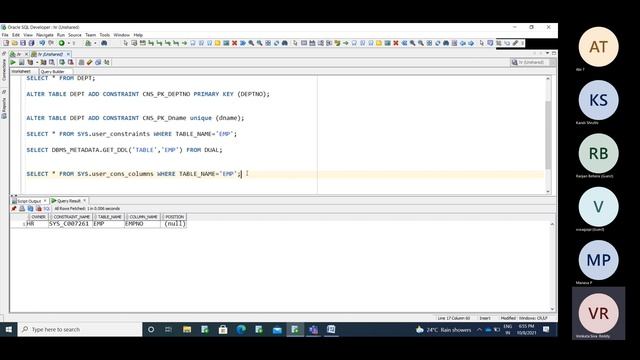Click the vertical scrollbar of SQL editor
The width and height of the screenshot is (640, 360).
coord(548,135)
